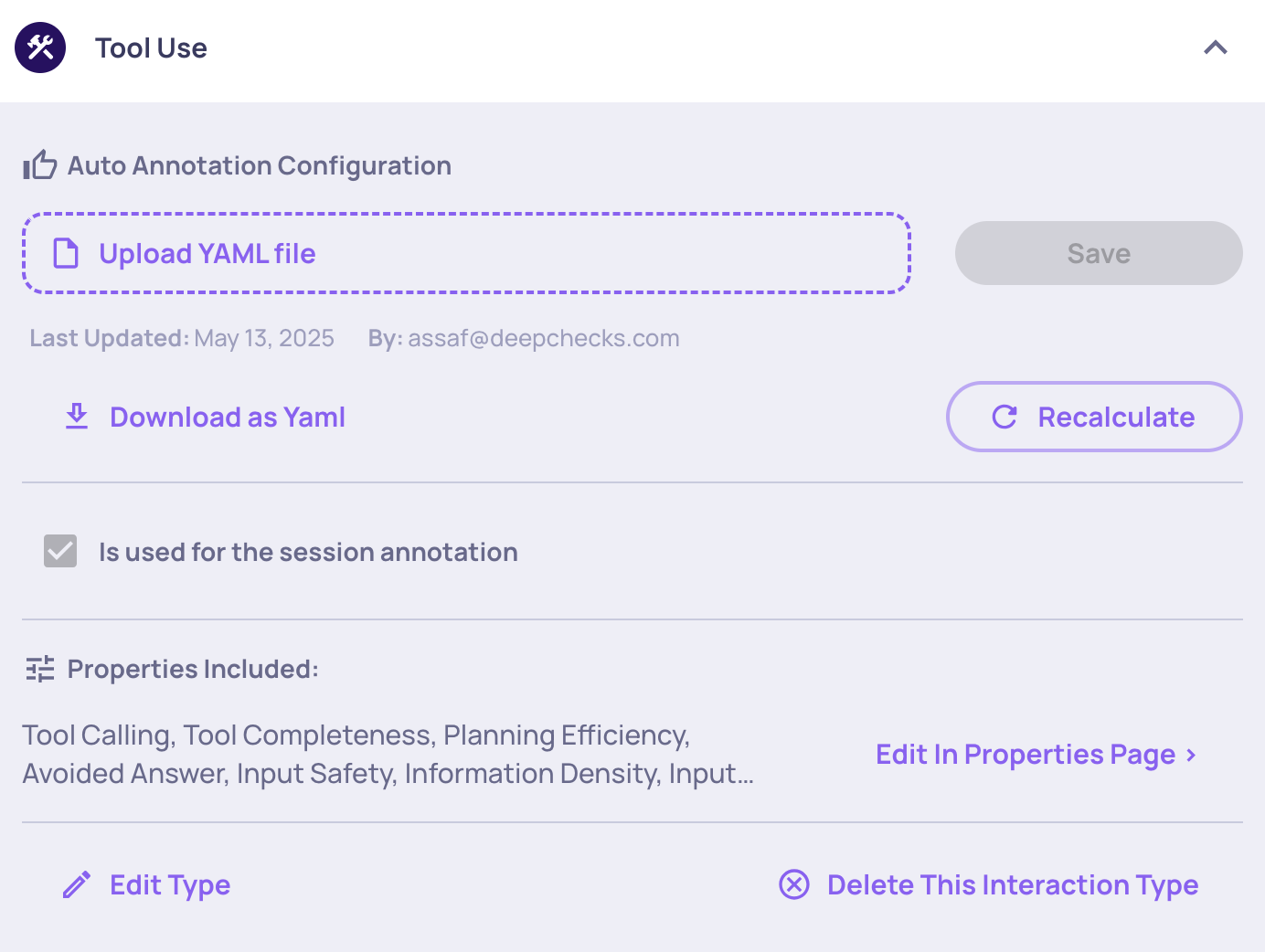Click the circled X delete icon
Image resolution: width=1265 pixels, height=952 pixels.
point(794,884)
